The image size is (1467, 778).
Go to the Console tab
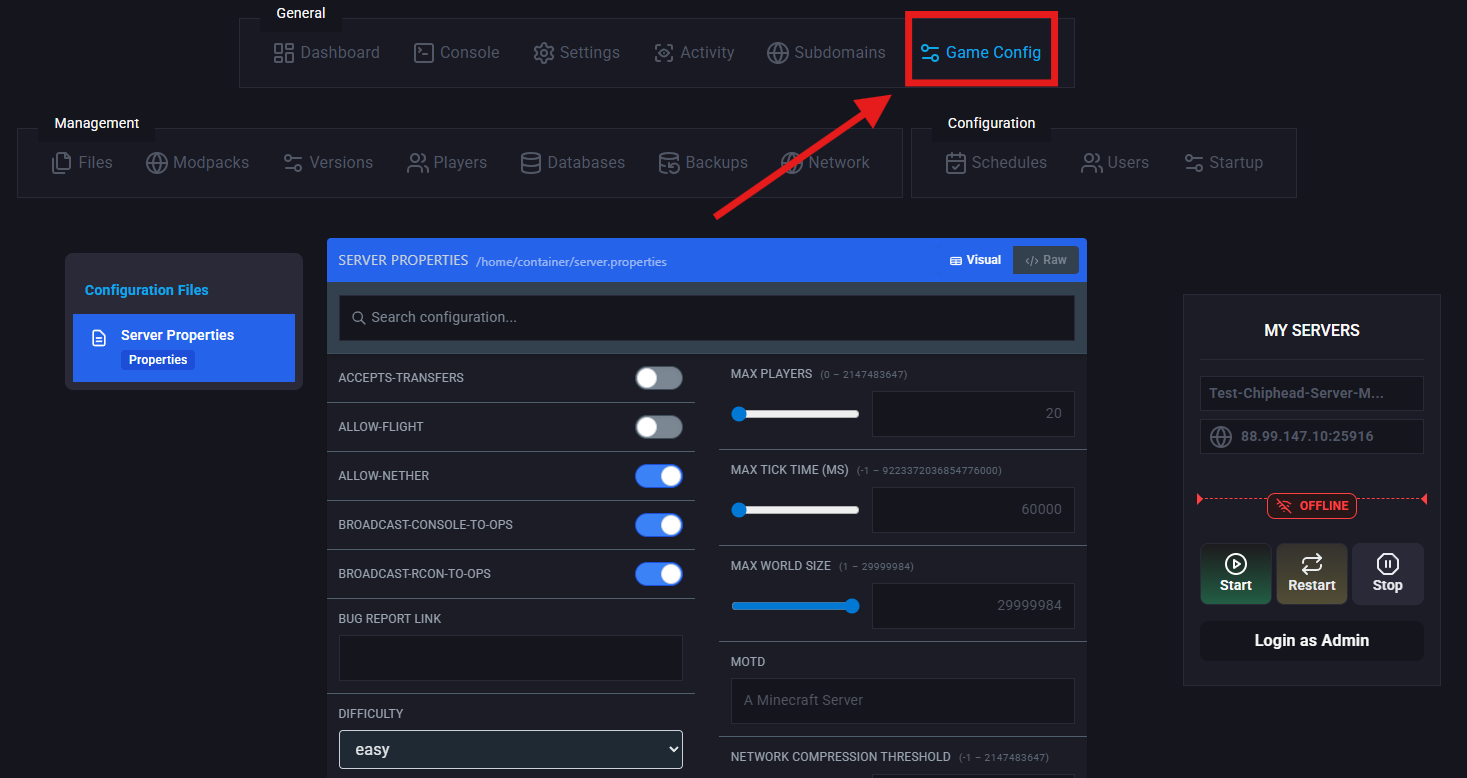click(457, 53)
